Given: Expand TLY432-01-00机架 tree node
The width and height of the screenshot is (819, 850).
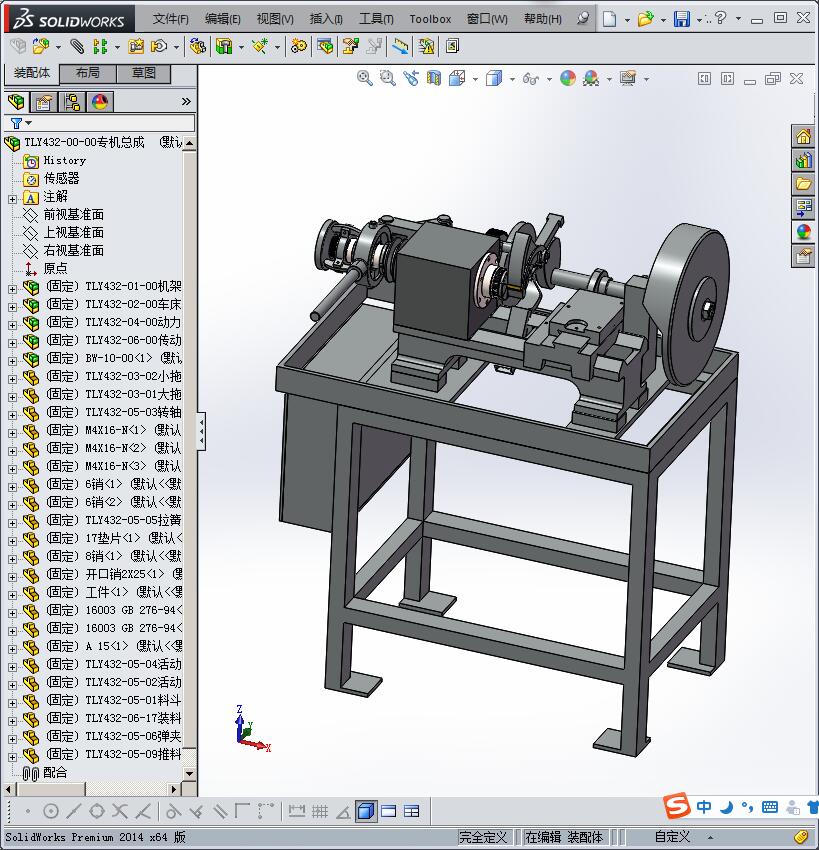Looking at the screenshot, I should (x=12, y=289).
